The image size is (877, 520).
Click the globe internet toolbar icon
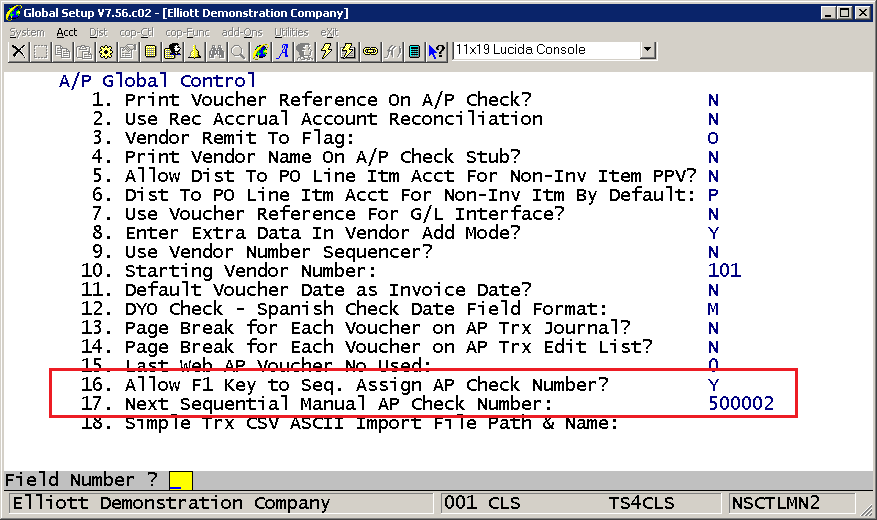(260, 51)
